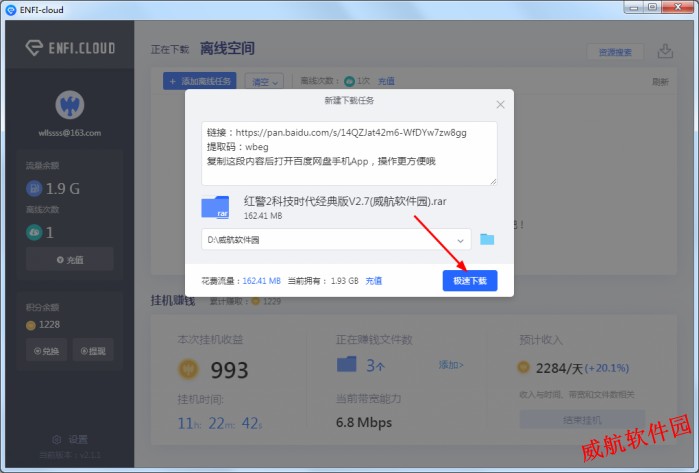Click the 1.93 GB current balance text
This screenshot has height=473, width=699.
(345, 281)
